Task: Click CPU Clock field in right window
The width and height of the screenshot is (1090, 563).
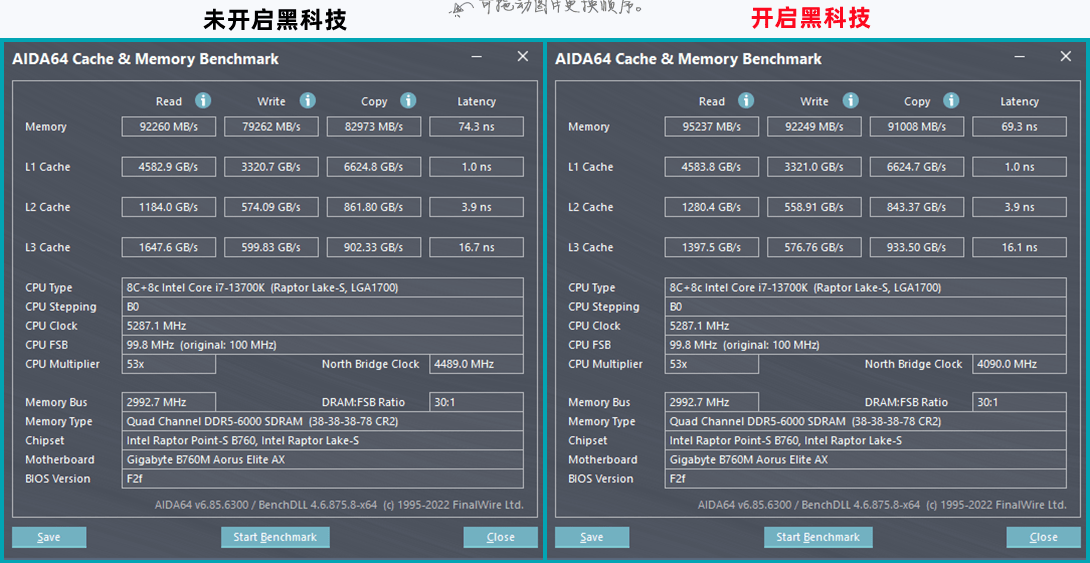Action: 865,326
